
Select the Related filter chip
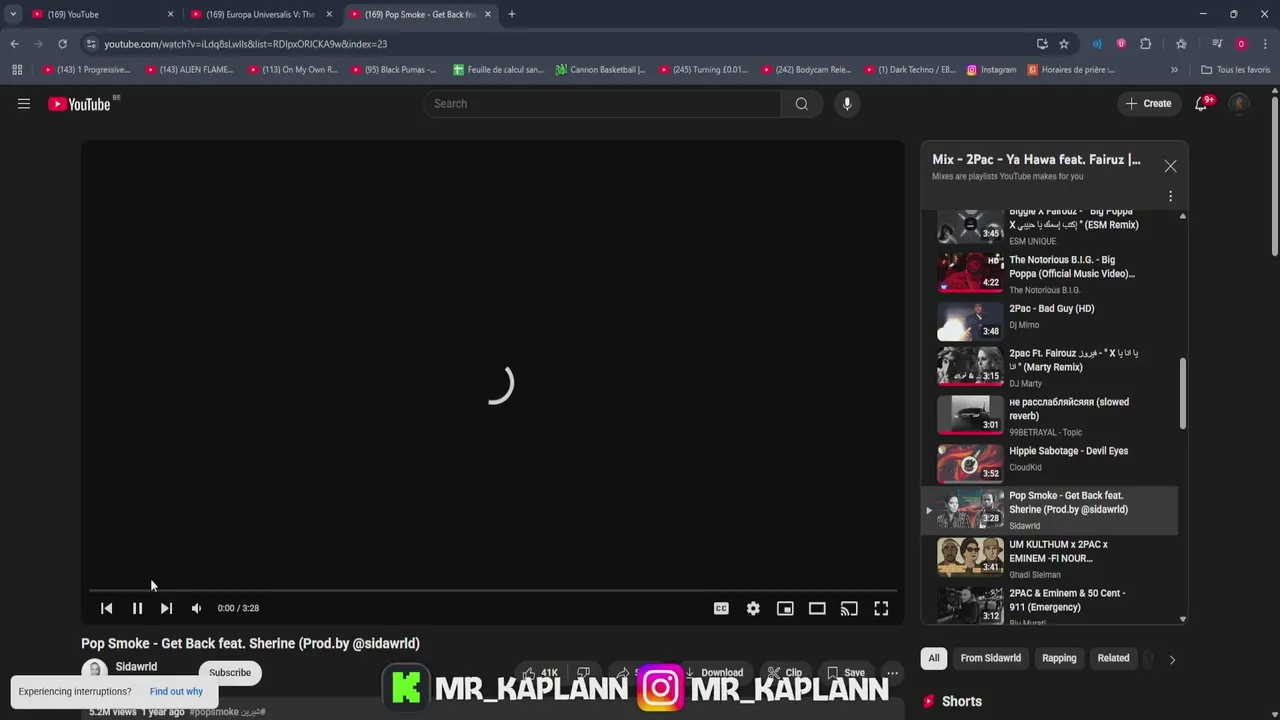tap(1113, 658)
